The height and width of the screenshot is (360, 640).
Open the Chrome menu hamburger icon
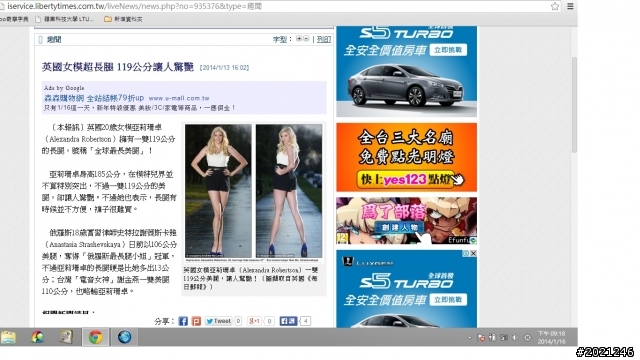click(x=570, y=6)
